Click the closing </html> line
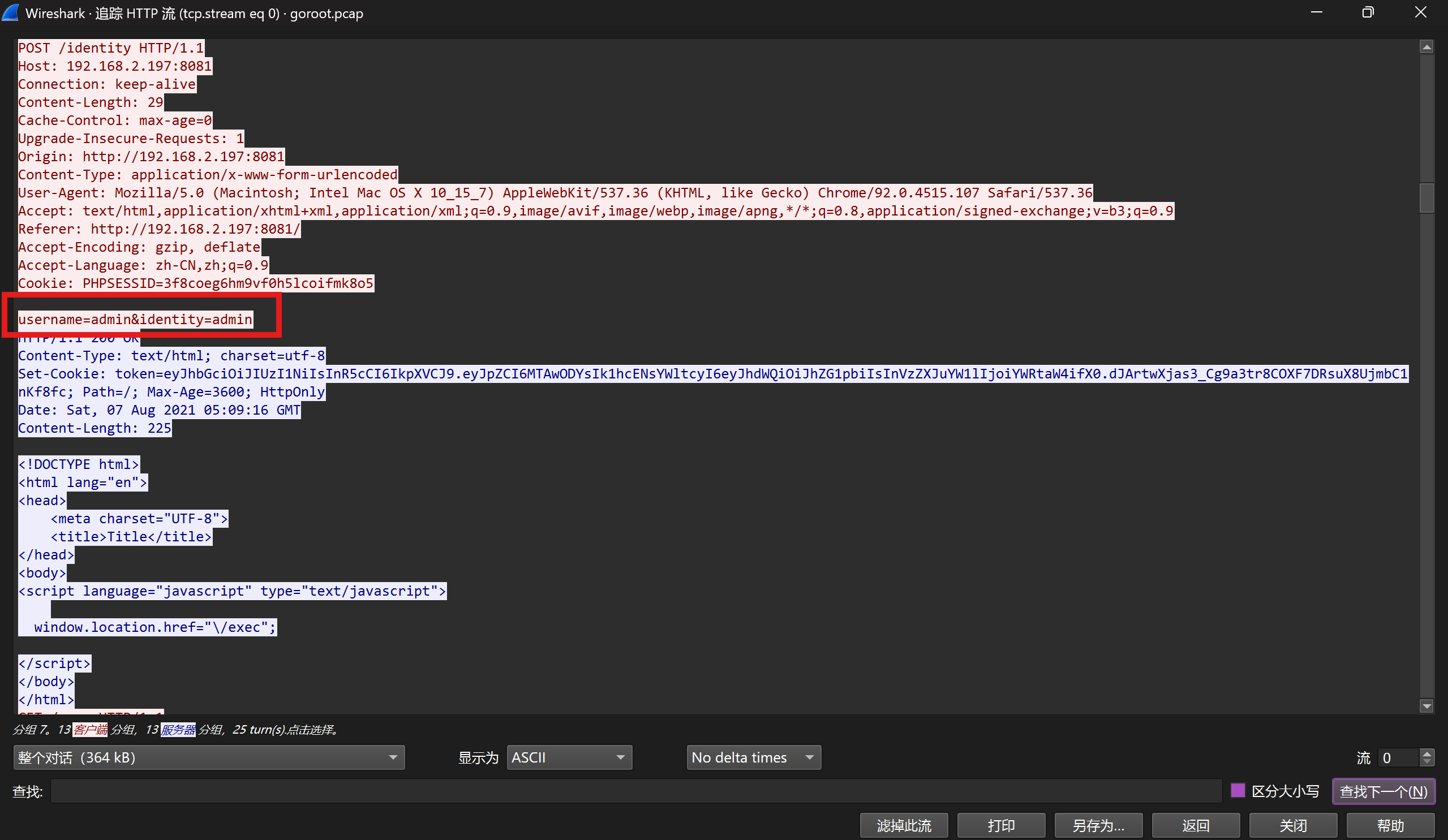The width and height of the screenshot is (1448, 840). coord(46,700)
